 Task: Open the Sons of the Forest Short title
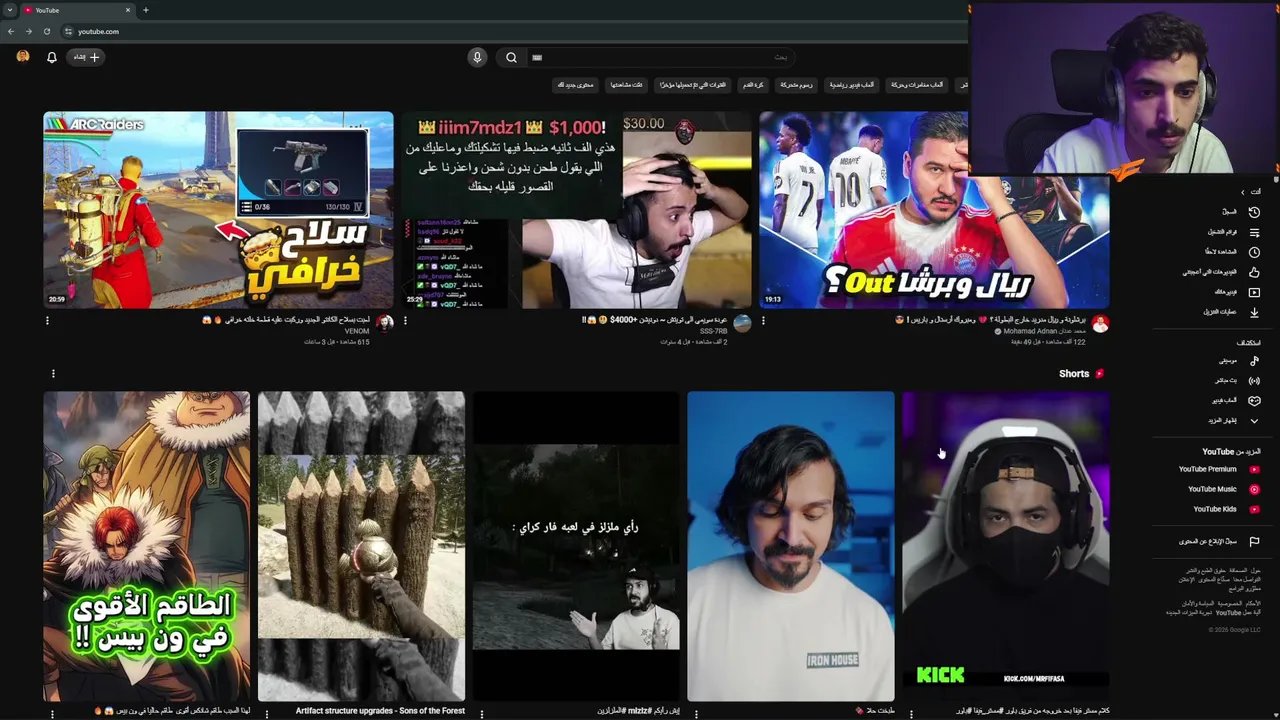click(380, 711)
